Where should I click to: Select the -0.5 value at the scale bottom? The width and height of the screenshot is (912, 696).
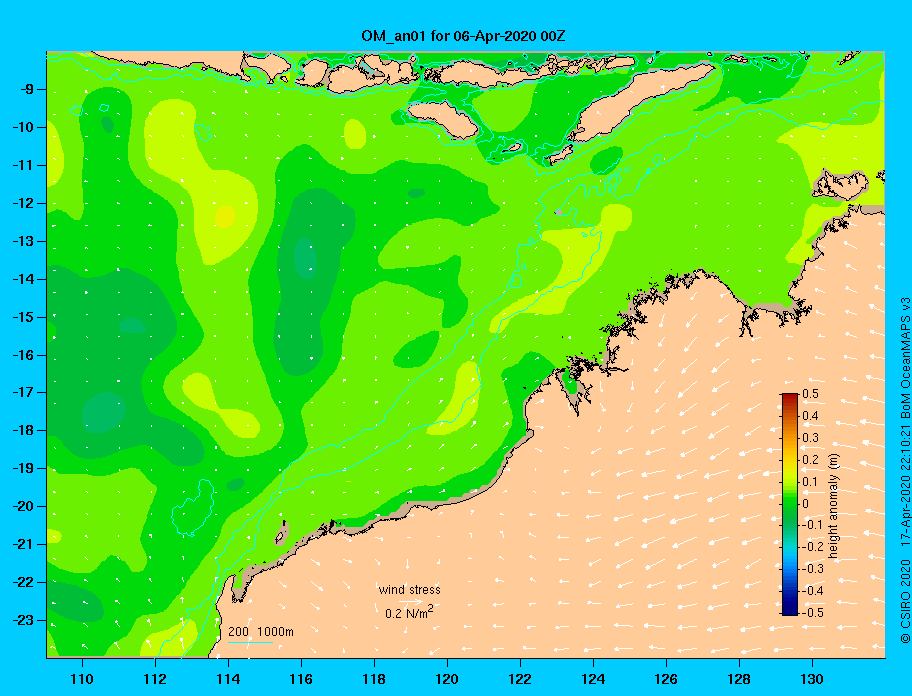(x=813, y=613)
